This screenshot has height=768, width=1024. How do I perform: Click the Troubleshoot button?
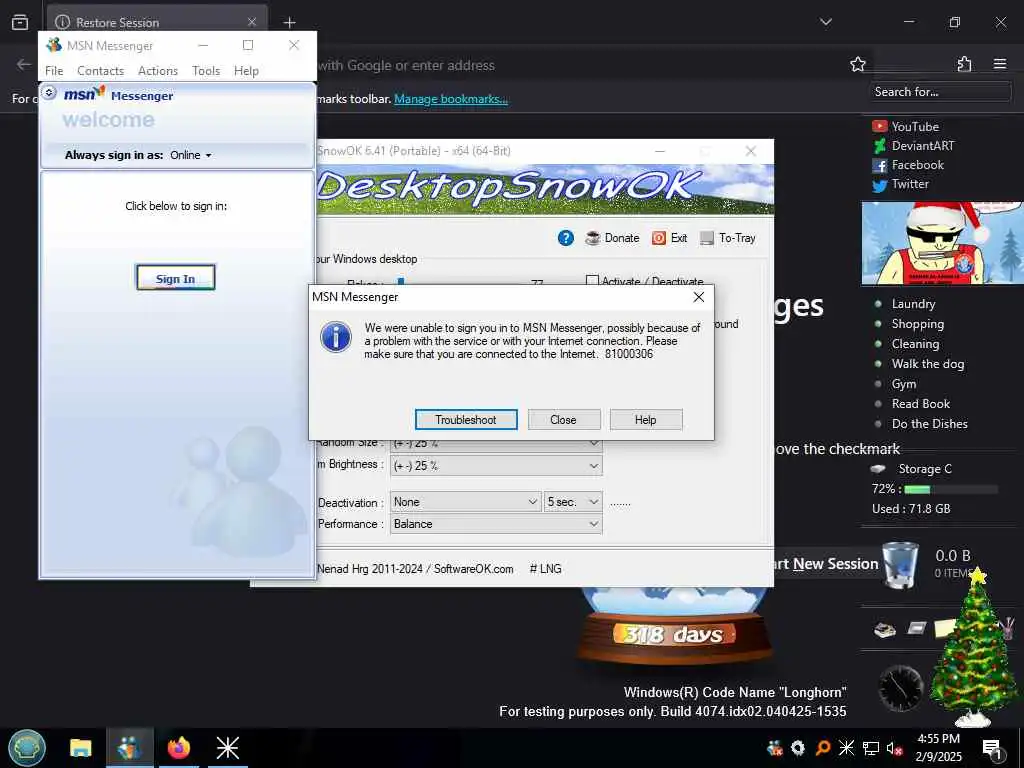[x=466, y=420]
